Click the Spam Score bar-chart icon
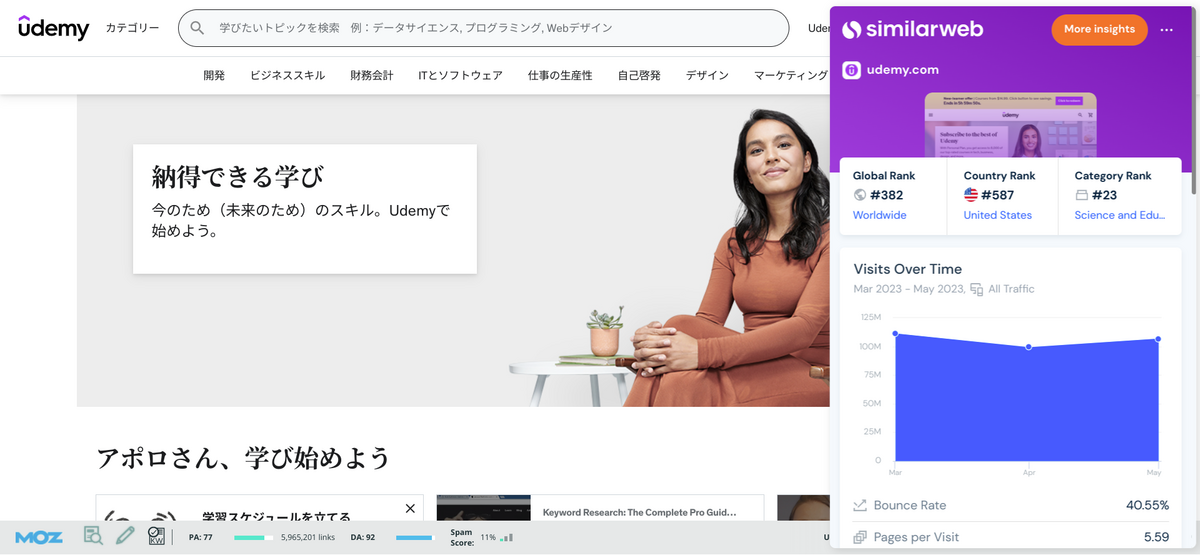This screenshot has height=555, width=1200. [x=507, y=537]
